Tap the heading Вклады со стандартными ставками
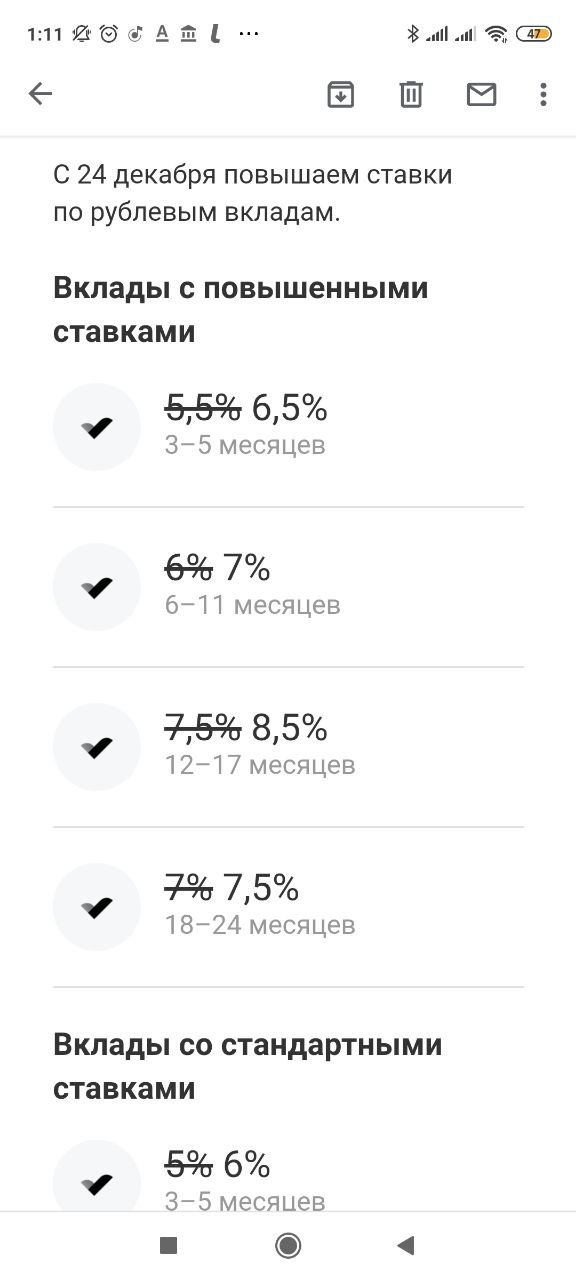The width and height of the screenshot is (576, 1280). coord(248,1067)
